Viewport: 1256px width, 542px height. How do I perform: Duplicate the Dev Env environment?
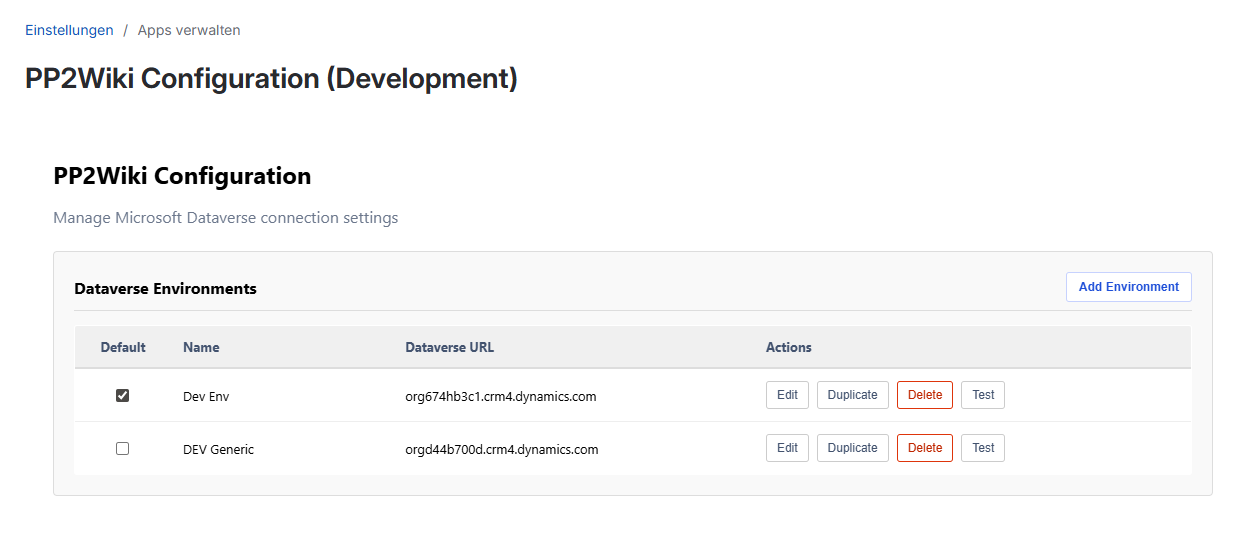(x=853, y=395)
